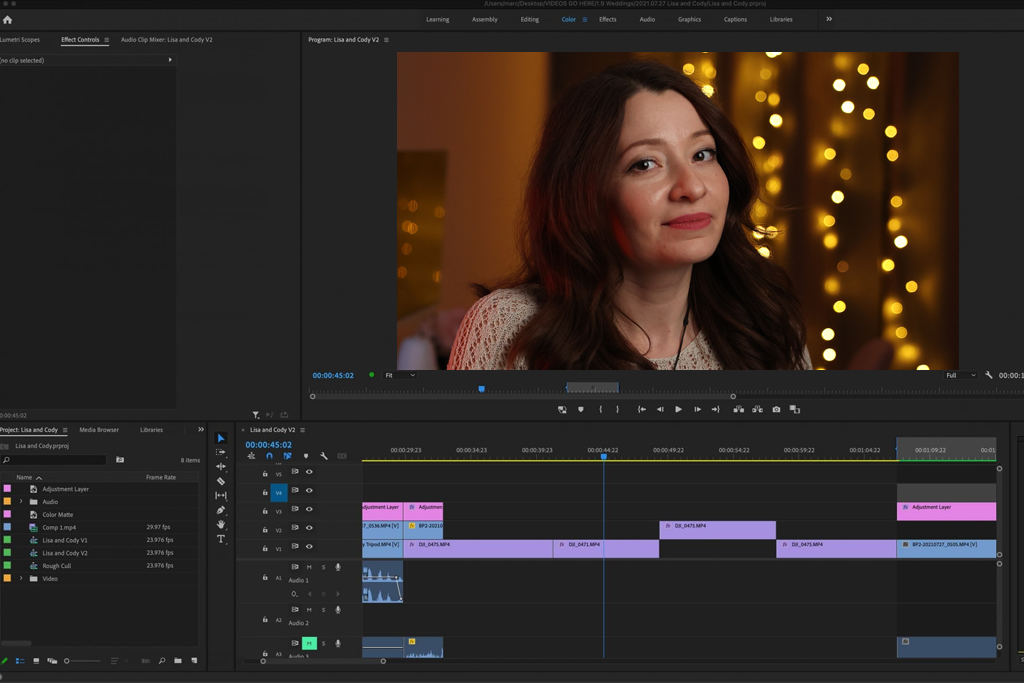Toggle the V1 track lock
1024x683 pixels.
tap(264, 548)
